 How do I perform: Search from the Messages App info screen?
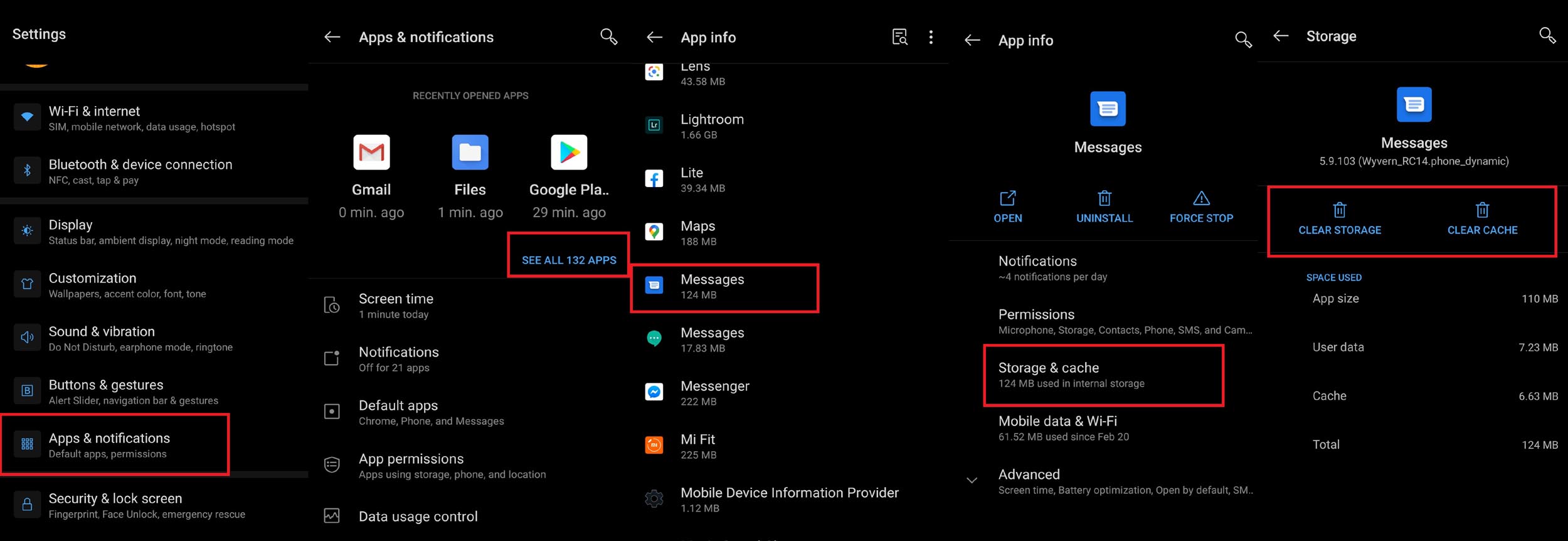(1243, 40)
